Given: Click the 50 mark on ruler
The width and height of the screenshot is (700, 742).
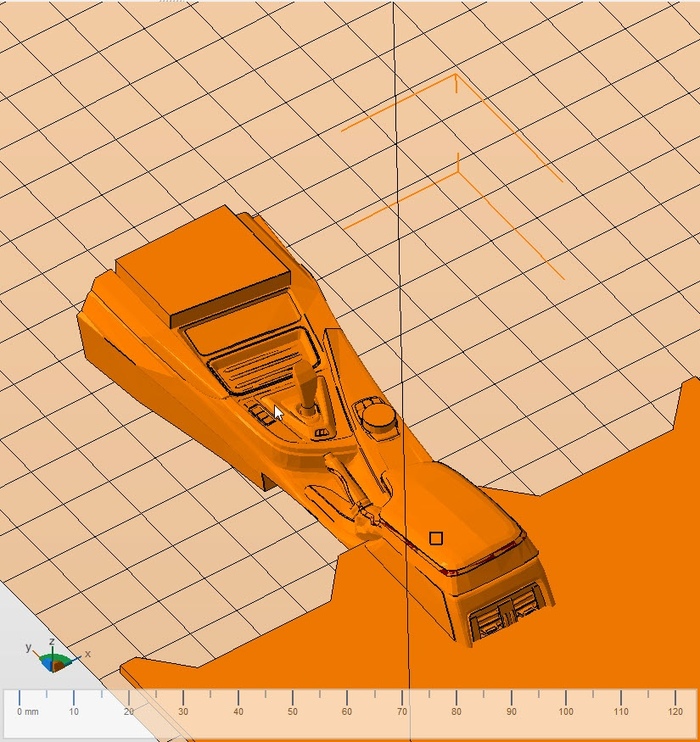Looking at the screenshot, I should point(293,711).
